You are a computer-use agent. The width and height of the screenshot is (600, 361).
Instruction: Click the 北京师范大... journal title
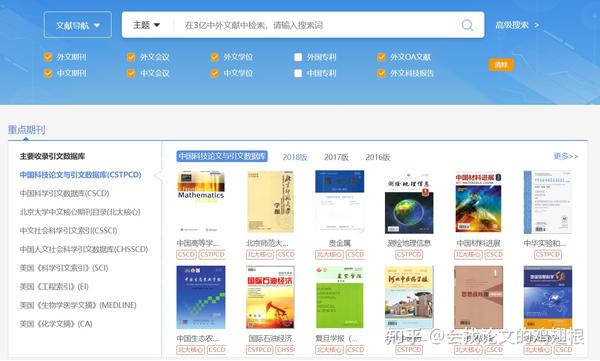tap(267, 243)
